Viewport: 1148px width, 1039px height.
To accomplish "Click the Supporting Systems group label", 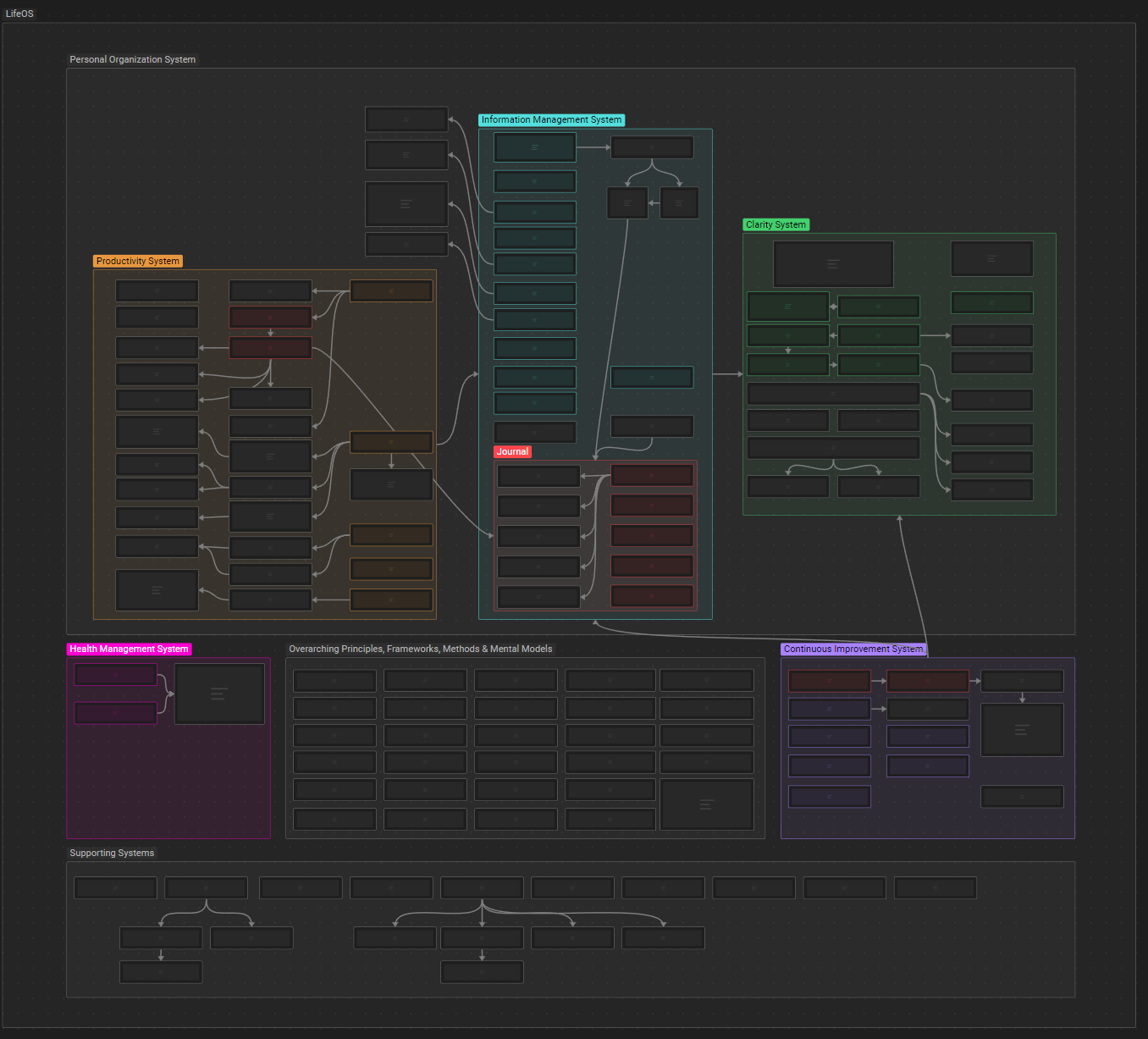I will pyautogui.click(x=112, y=853).
